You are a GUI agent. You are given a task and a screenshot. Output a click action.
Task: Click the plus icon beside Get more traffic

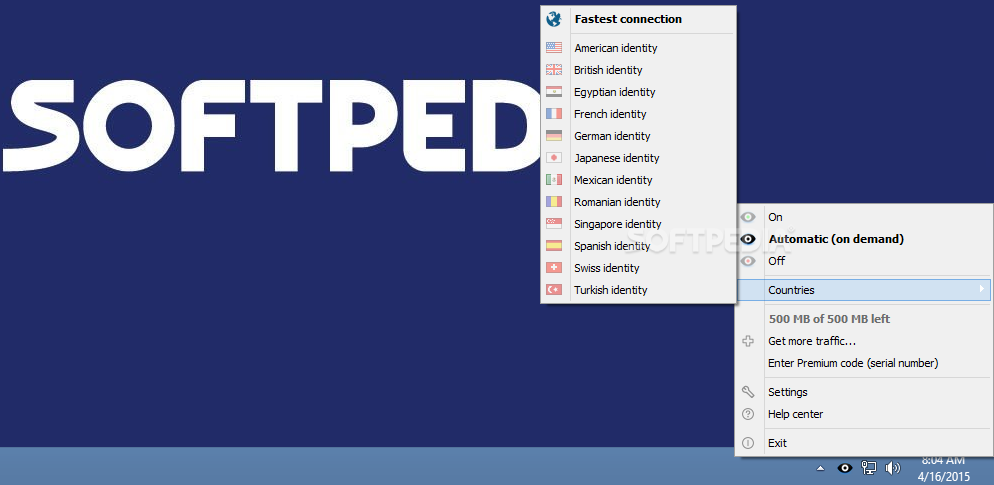coord(748,341)
